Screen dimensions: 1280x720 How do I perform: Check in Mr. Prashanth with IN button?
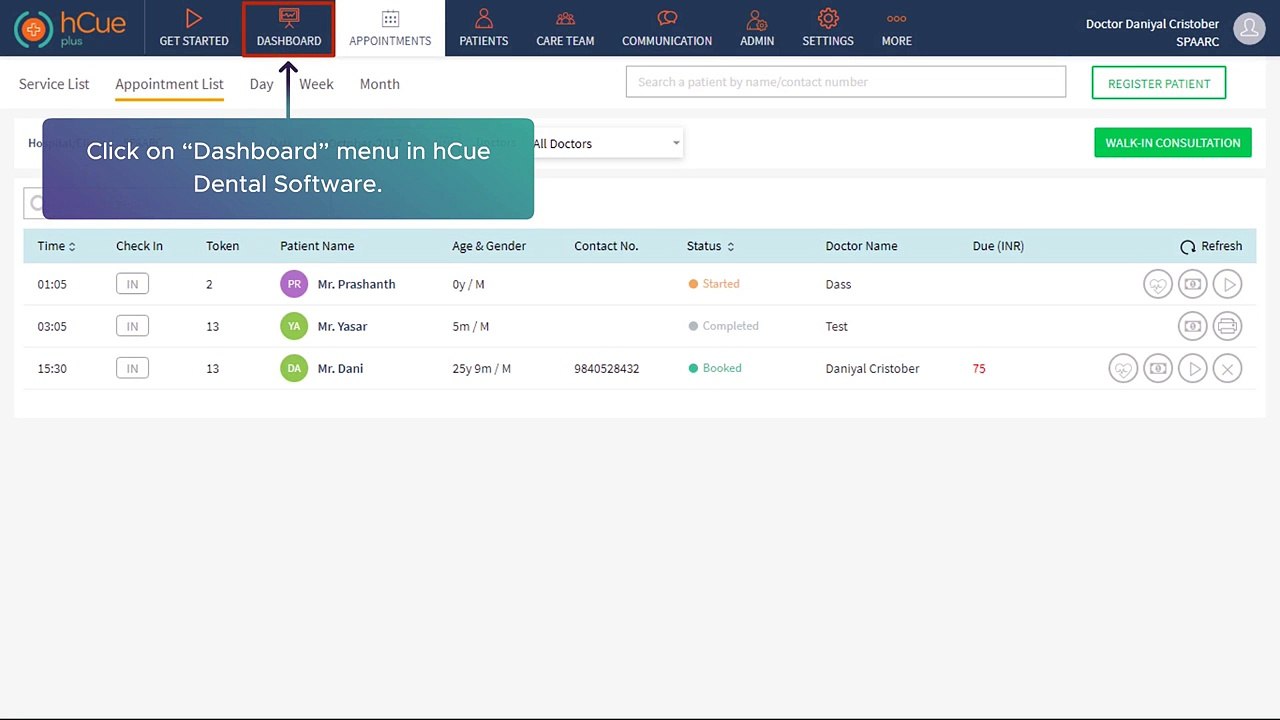coord(132,284)
